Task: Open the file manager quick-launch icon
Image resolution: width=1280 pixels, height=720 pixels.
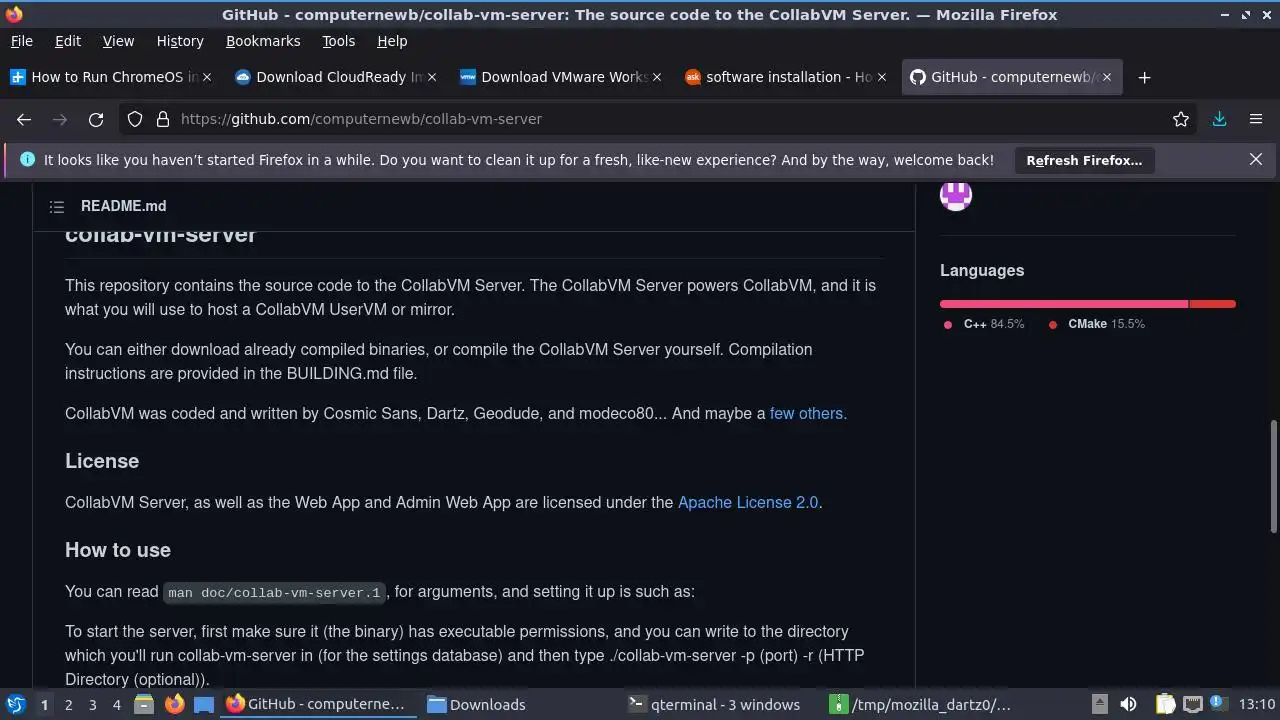Action: tap(144, 704)
